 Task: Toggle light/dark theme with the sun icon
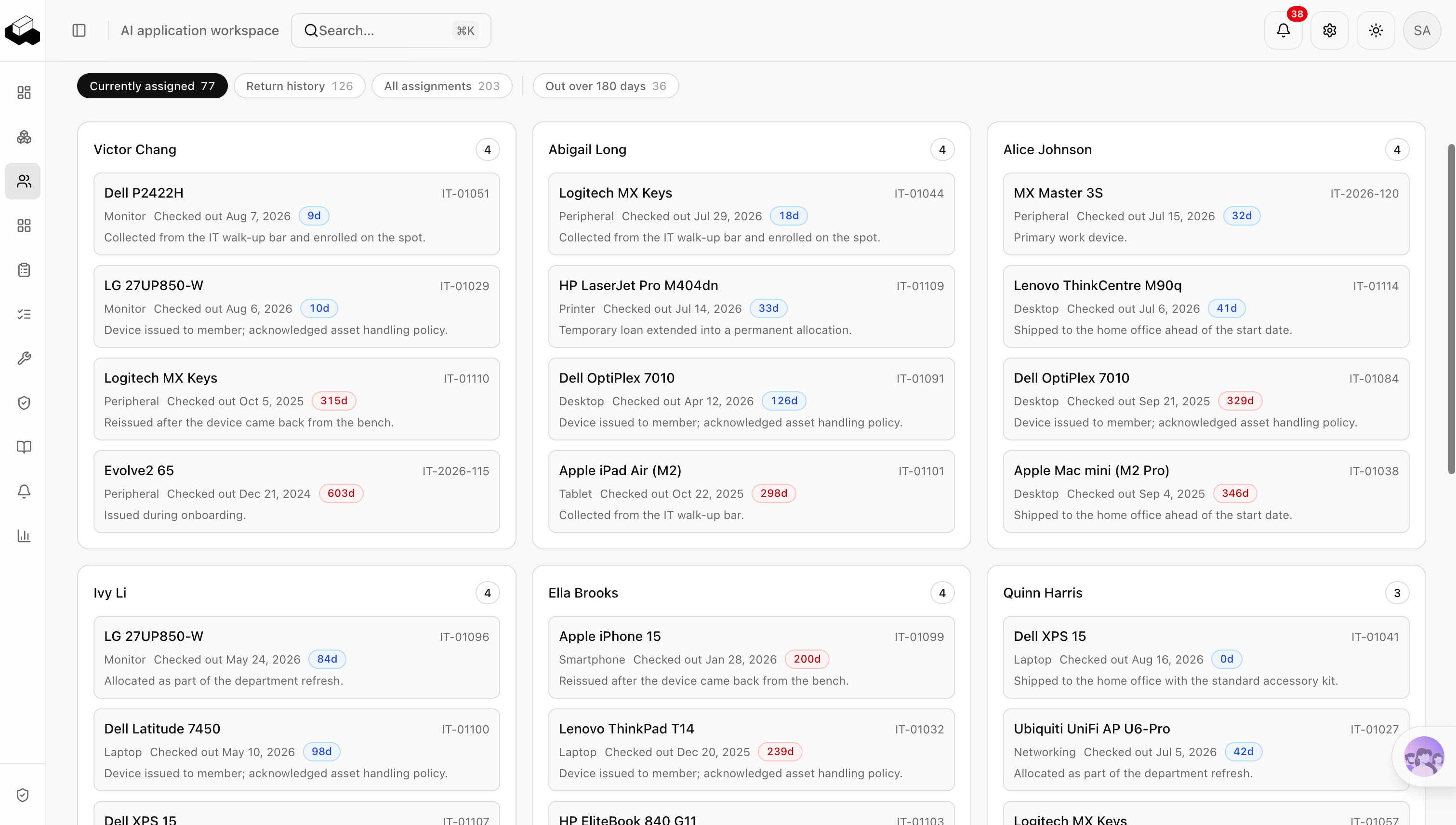(x=1376, y=30)
